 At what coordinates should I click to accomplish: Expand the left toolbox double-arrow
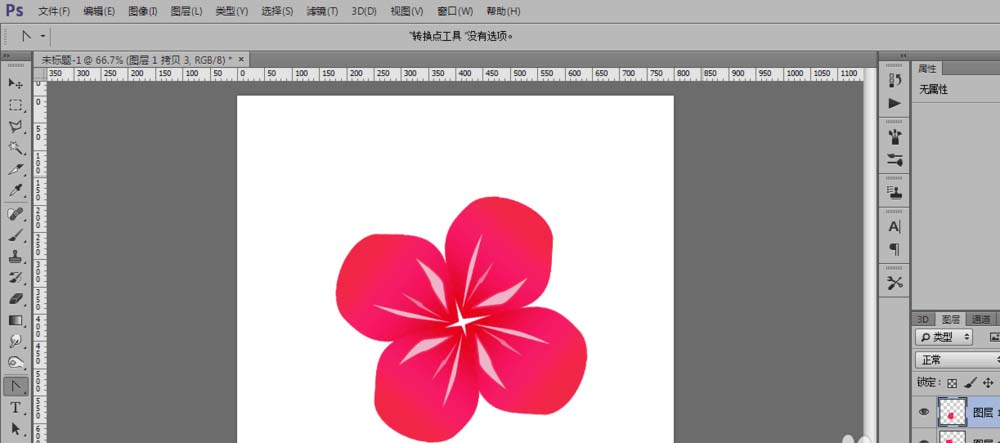pyautogui.click(x=6, y=56)
